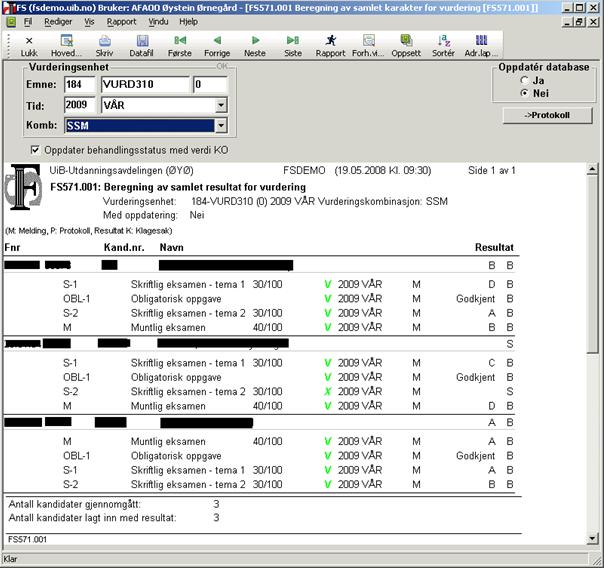Image resolution: width=604 pixels, height=568 pixels.
Task: Click the Fnr column header
Action: [x=12, y=247]
